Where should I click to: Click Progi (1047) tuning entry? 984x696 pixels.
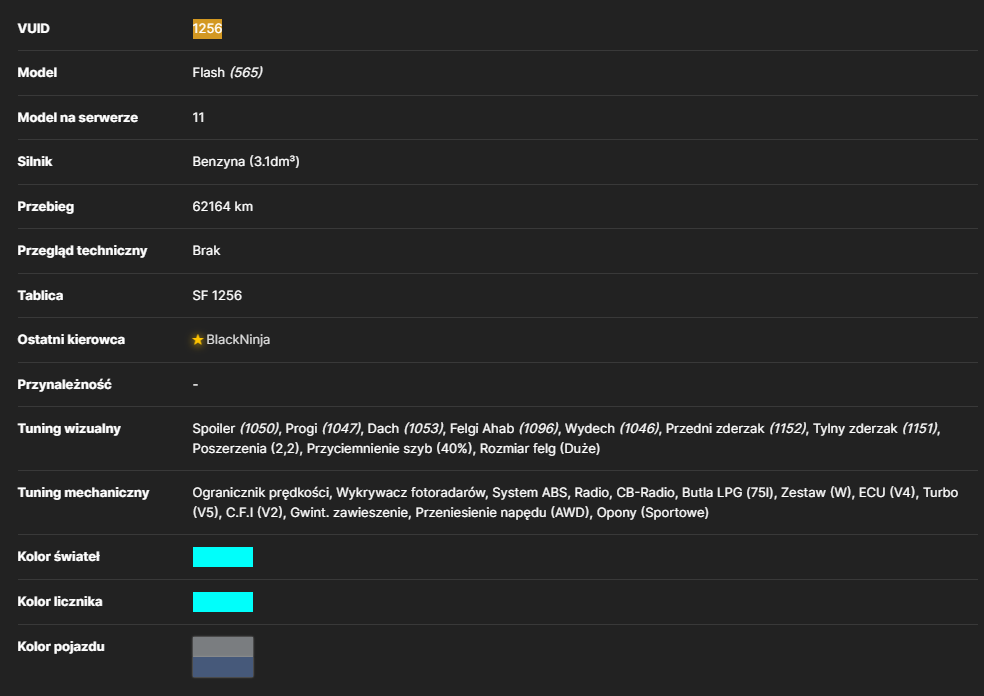(x=323, y=429)
